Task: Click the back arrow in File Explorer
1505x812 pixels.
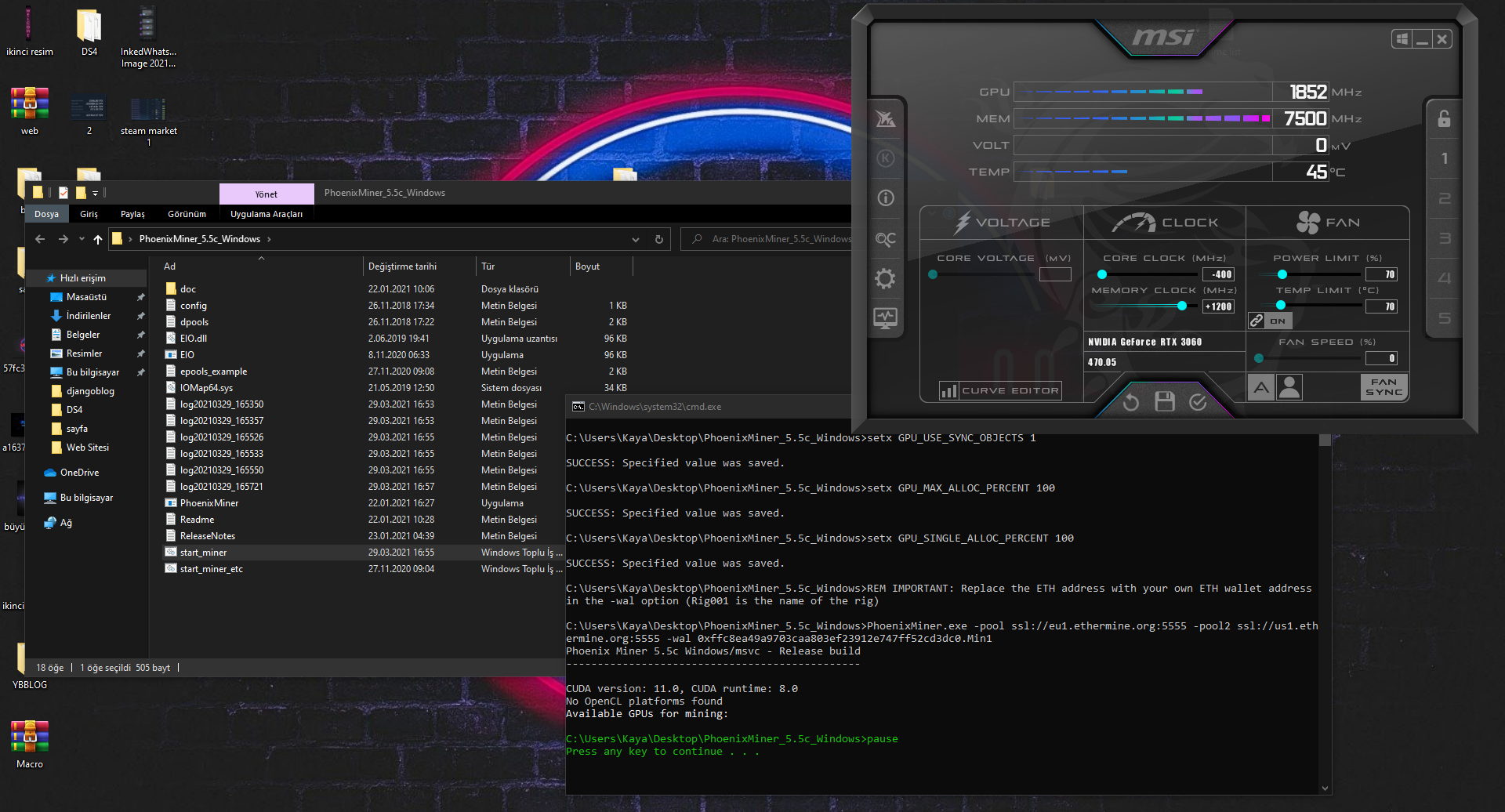Action: (40, 239)
